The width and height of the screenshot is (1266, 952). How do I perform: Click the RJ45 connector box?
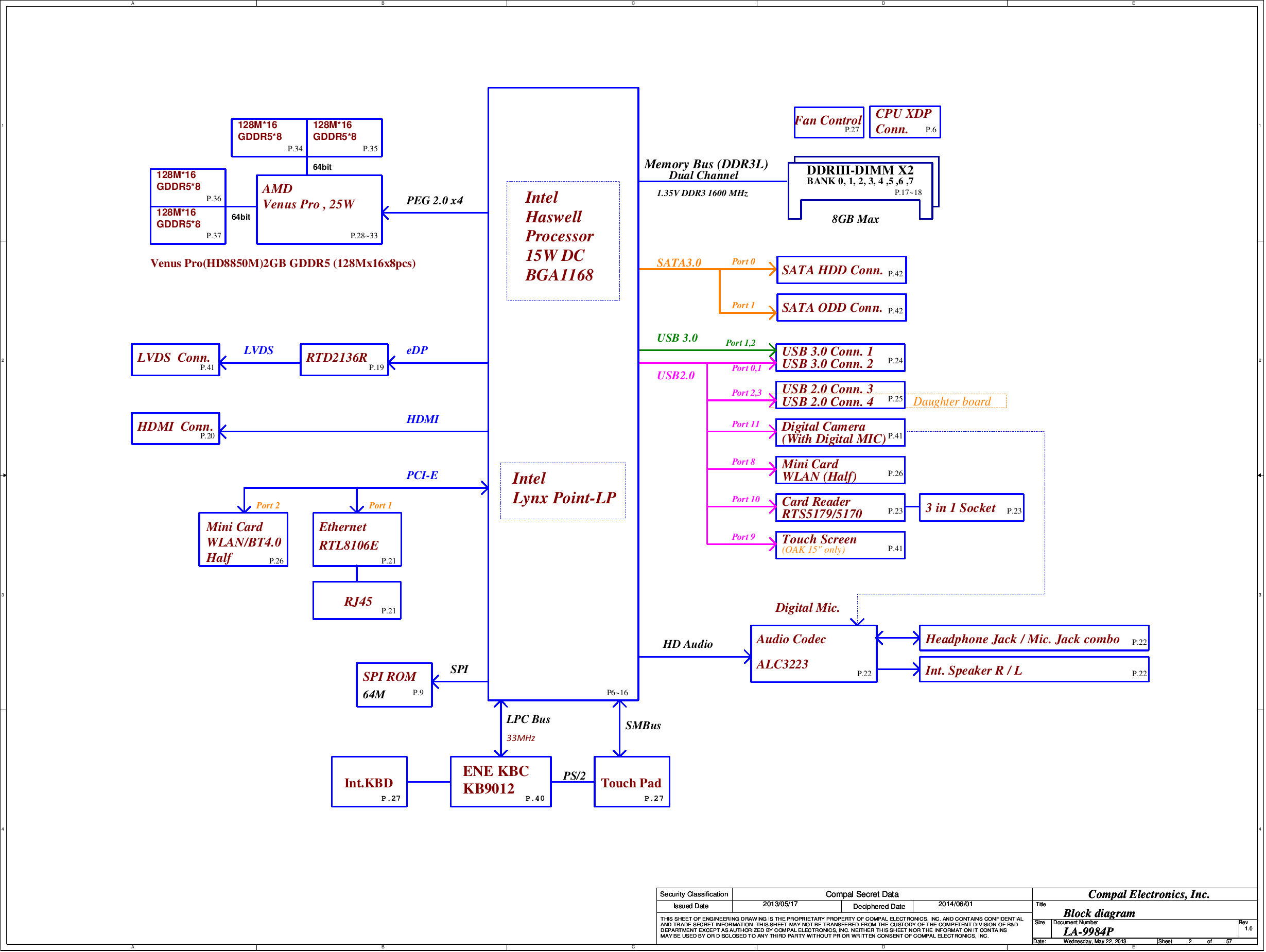click(x=357, y=601)
